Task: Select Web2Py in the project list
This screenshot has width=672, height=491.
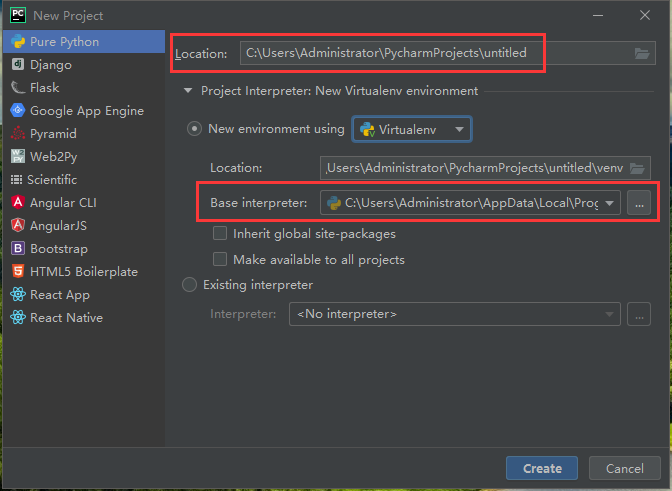Action: tap(53, 157)
